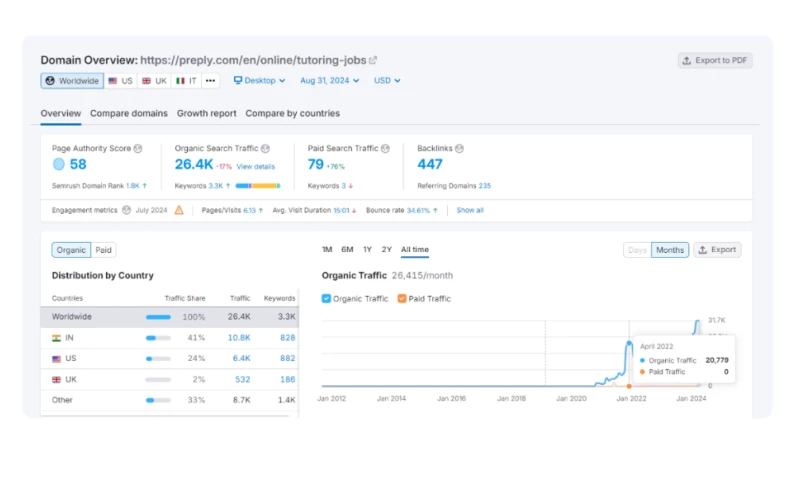This screenshot has width=800, height=480.
Task: Open the Desktop device dropdown
Action: pos(259,81)
